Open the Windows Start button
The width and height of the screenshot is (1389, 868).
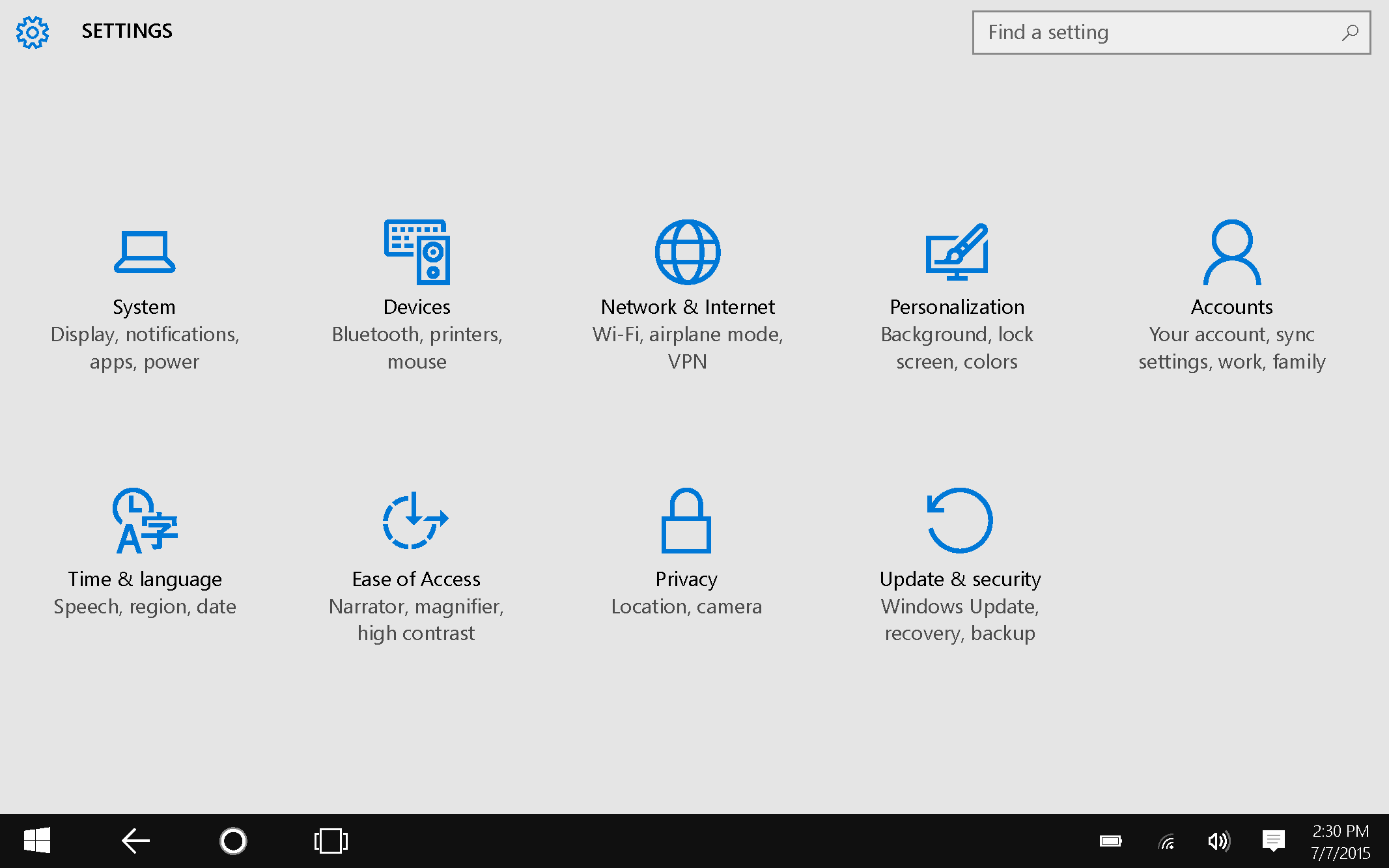coord(37,841)
